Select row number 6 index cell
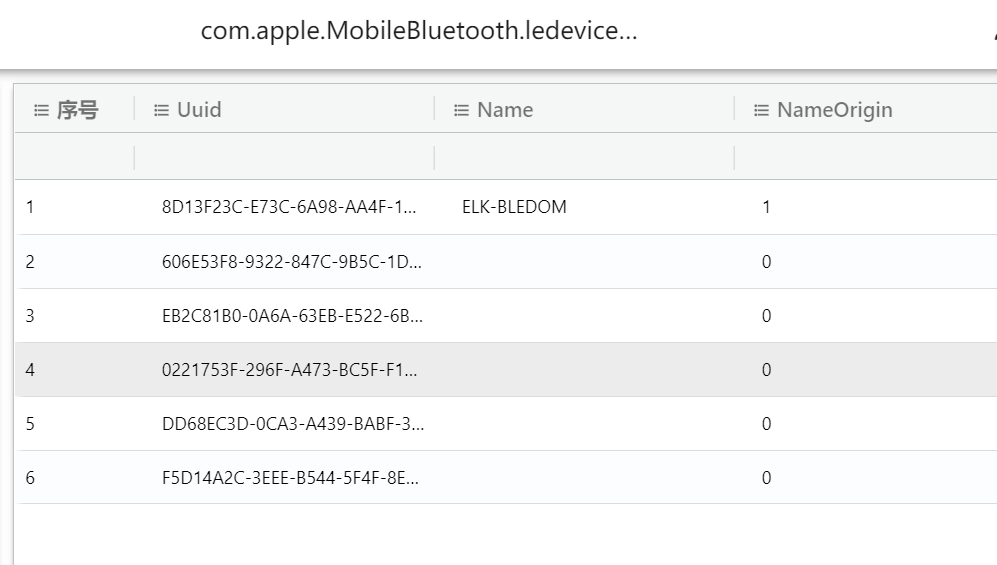997x565 pixels. 30,478
